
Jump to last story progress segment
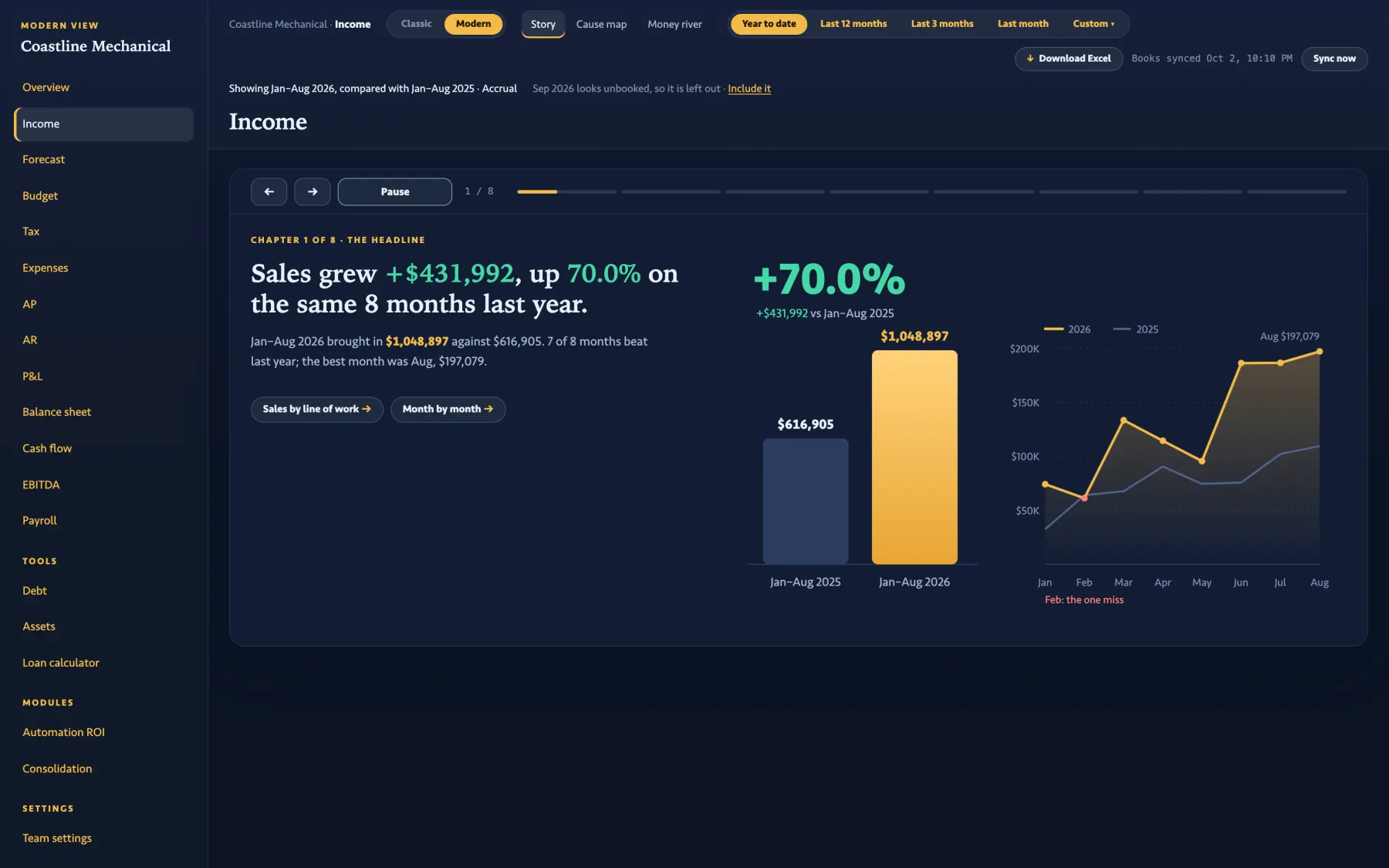point(1296,191)
